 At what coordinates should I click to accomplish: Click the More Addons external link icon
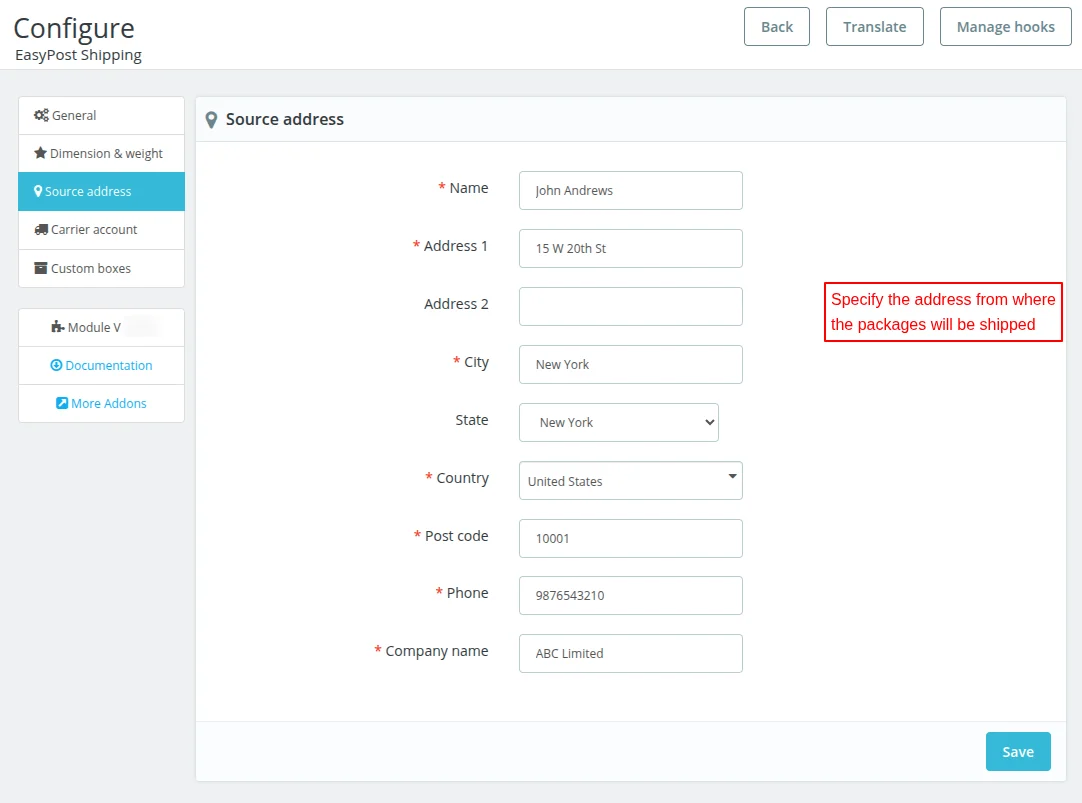click(62, 403)
